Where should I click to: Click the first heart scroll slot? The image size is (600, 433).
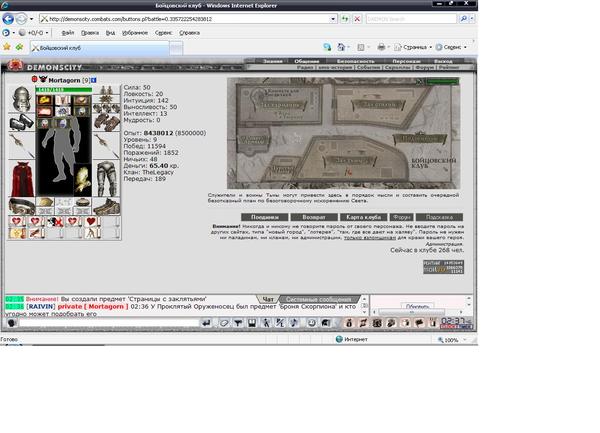point(17,221)
